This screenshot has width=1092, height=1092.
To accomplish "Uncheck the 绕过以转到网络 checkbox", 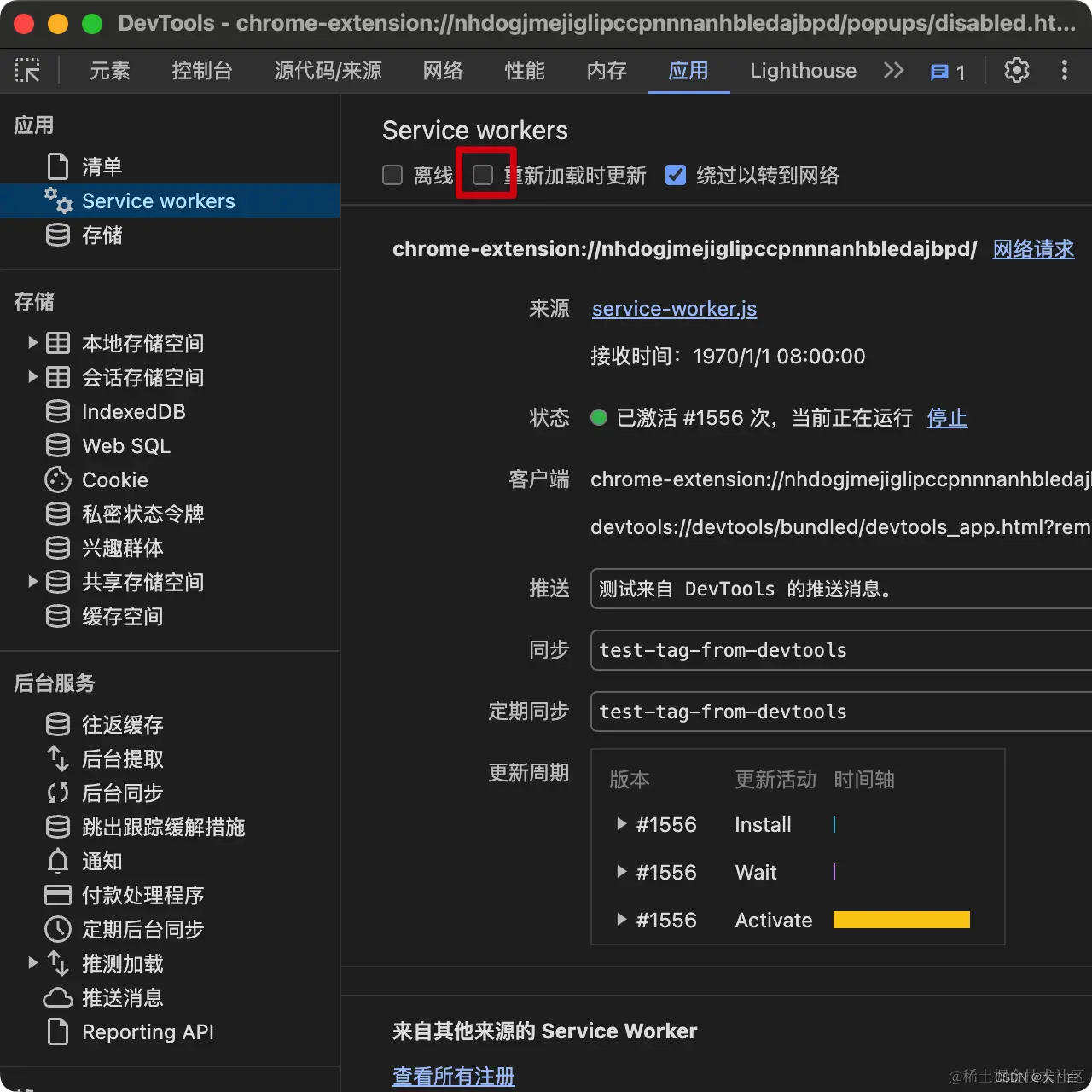I will (676, 175).
